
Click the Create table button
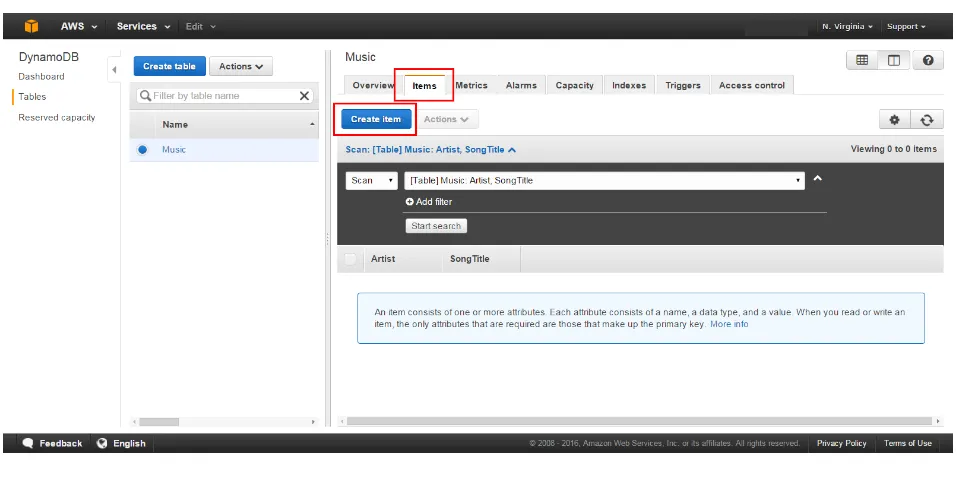[x=169, y=66]
